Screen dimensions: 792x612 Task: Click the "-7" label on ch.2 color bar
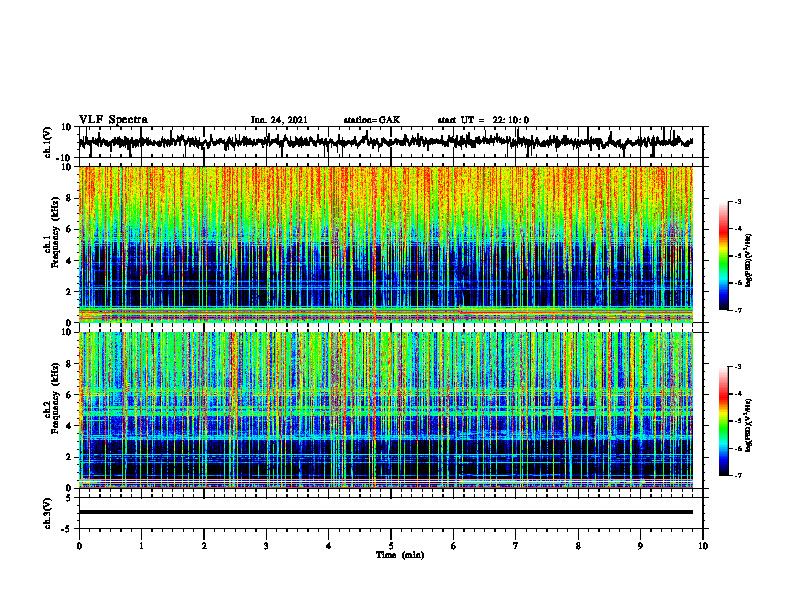(737, 476)
